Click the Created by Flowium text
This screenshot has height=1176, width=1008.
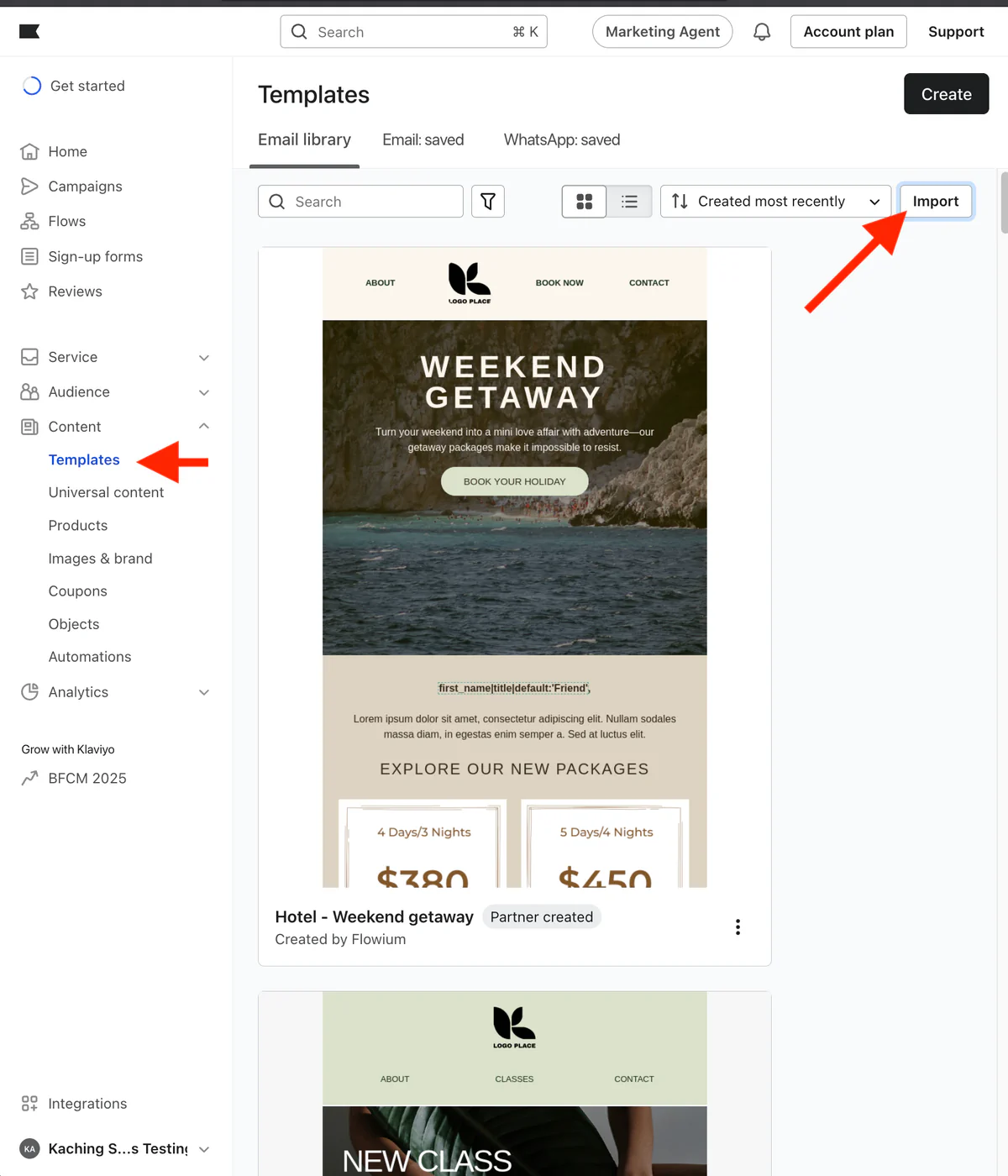340,940
